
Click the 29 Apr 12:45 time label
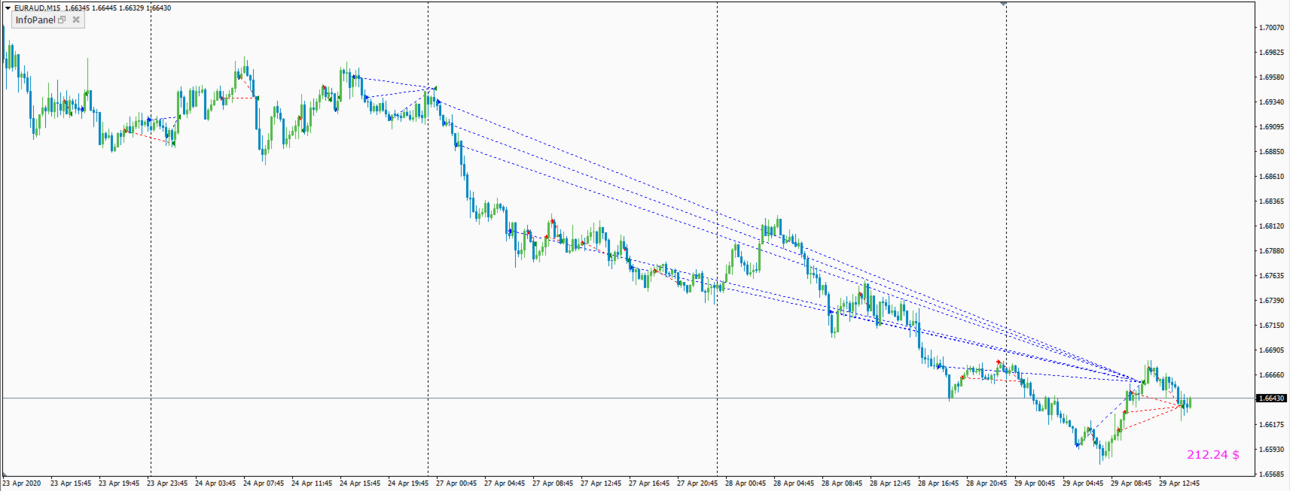pos(1181,483)
